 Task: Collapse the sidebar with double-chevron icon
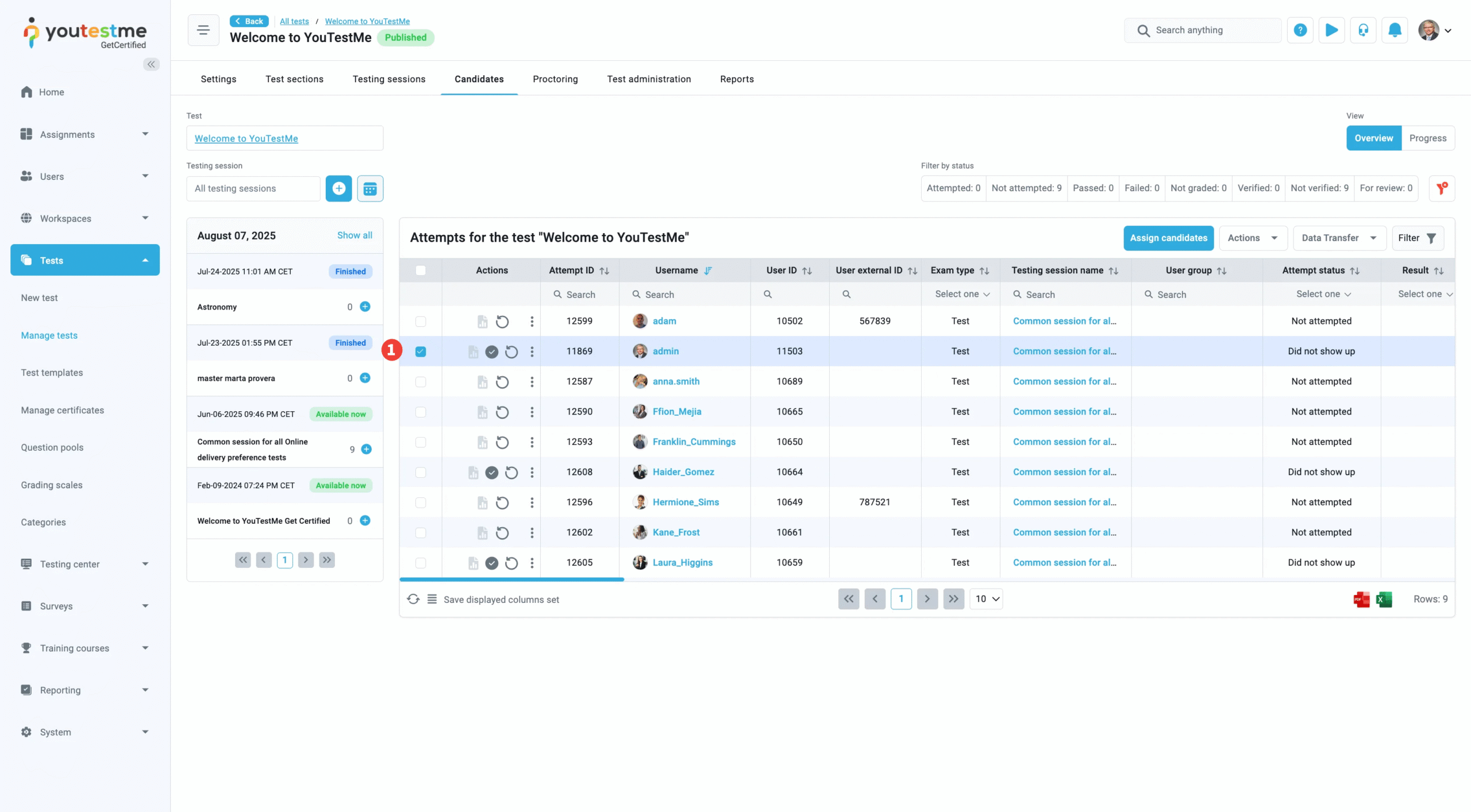pos(151,64)
